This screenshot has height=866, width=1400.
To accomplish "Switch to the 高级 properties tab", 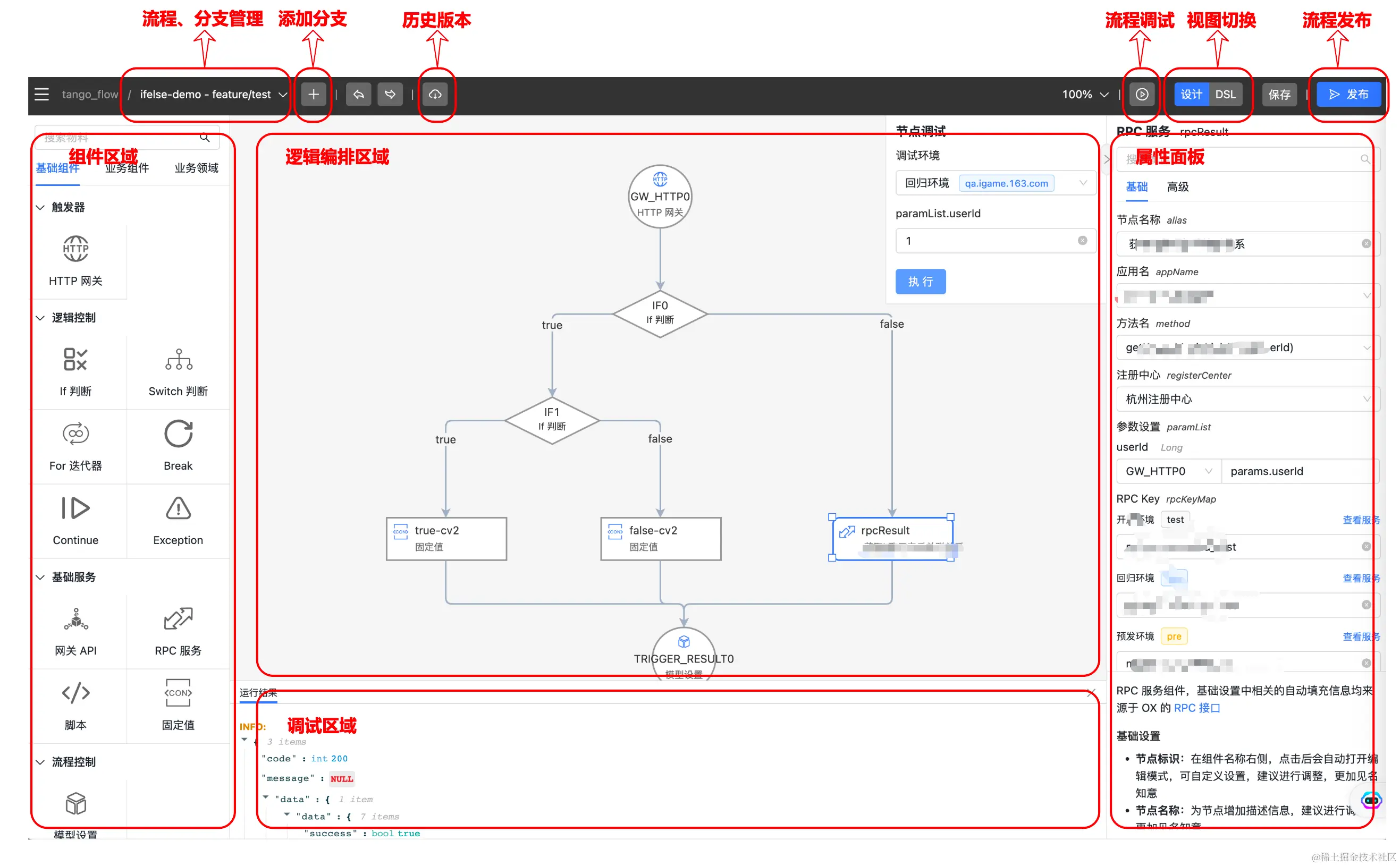I will [1178, 186].
